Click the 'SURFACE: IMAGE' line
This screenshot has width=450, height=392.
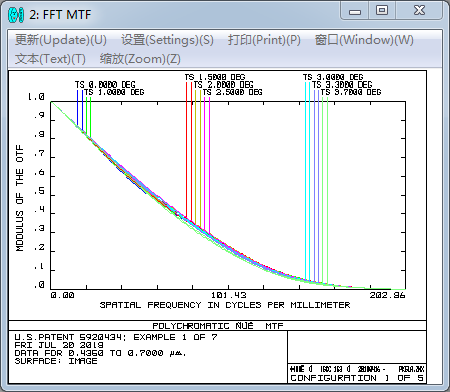coord(56,361)
